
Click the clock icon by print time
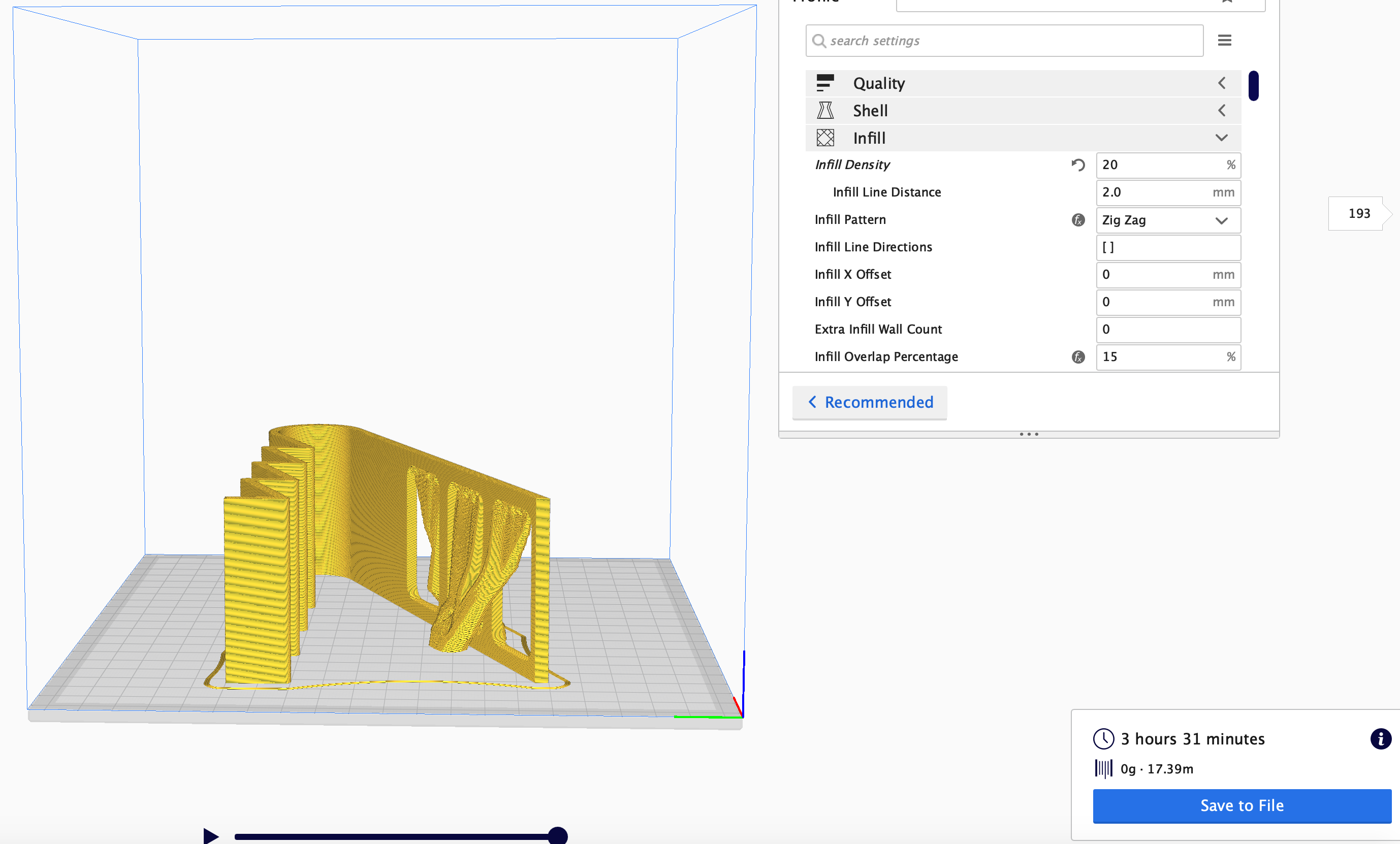click(1103, 739)
